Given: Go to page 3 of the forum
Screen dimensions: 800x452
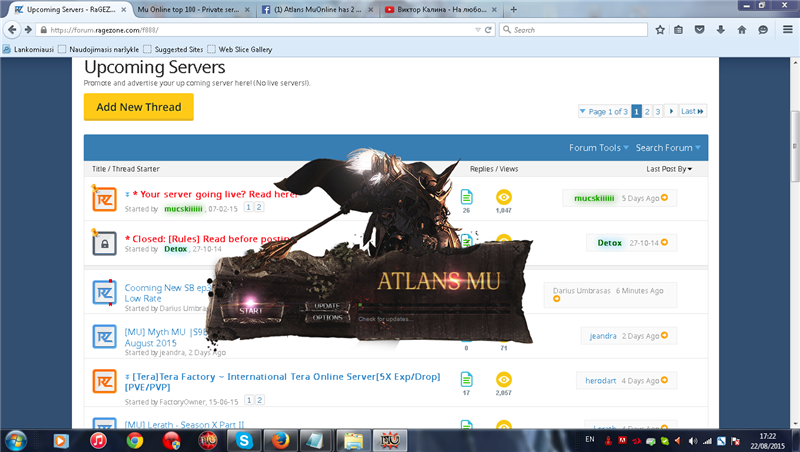Looking at the screenshot, I should click(x=658, y=111).
